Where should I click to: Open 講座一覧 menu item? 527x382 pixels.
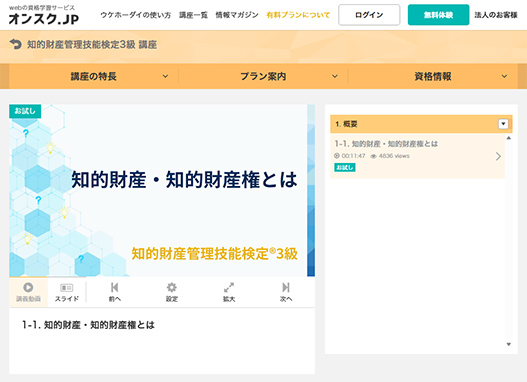point(193,15)
